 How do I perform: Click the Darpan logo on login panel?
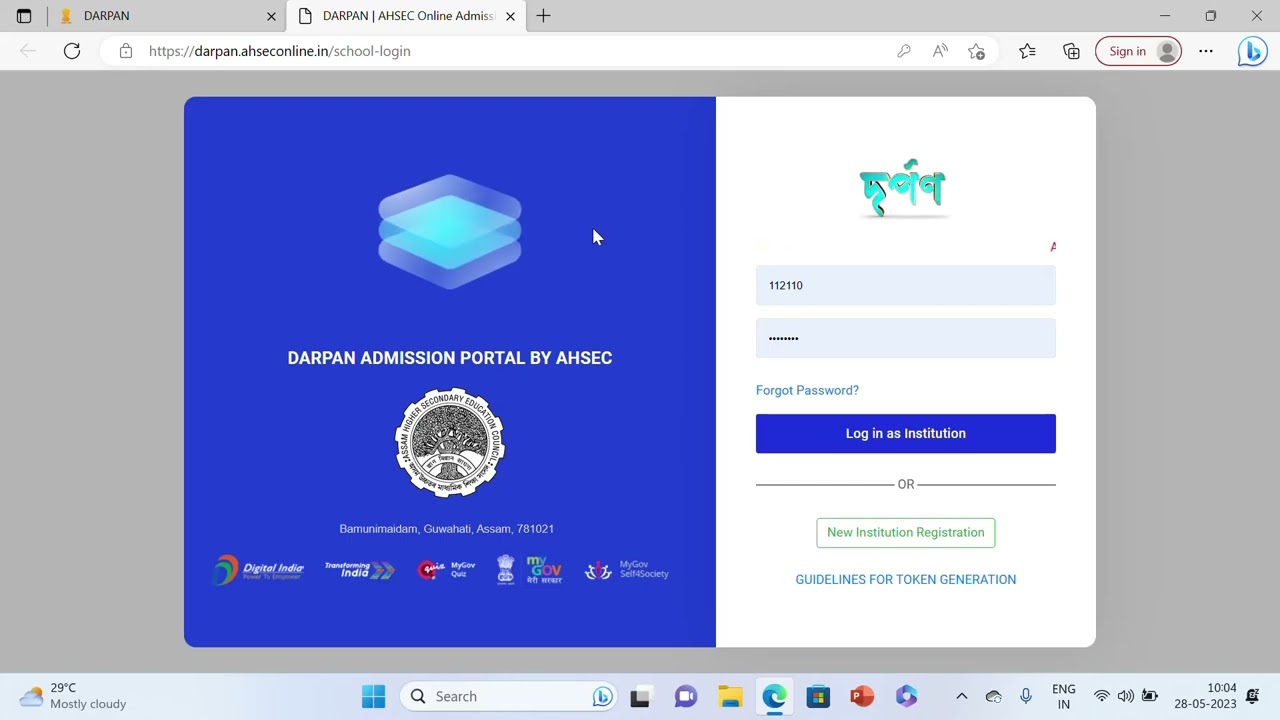click(x=904, y=188)
